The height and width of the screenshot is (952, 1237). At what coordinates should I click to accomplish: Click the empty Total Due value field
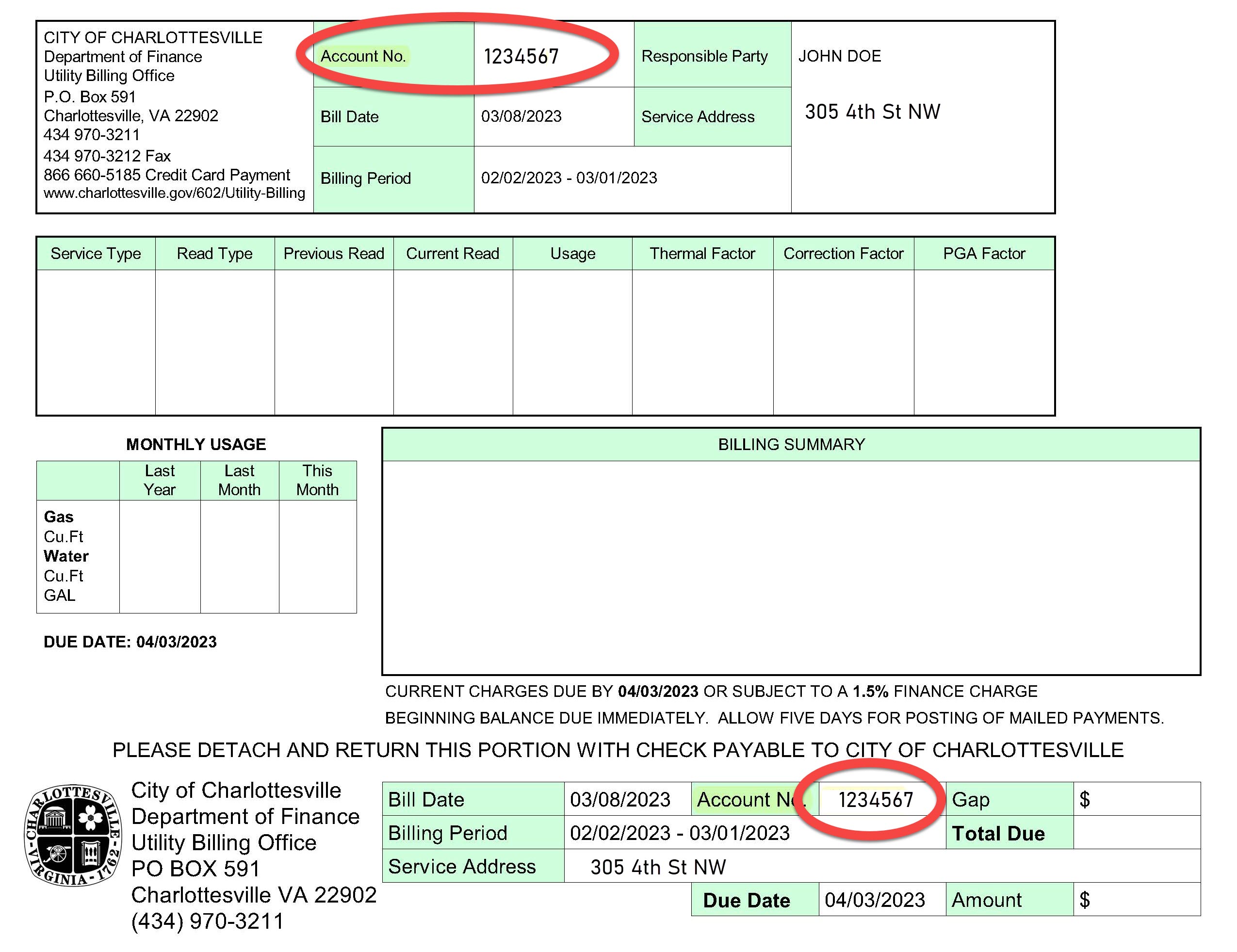pos(1137,833)
